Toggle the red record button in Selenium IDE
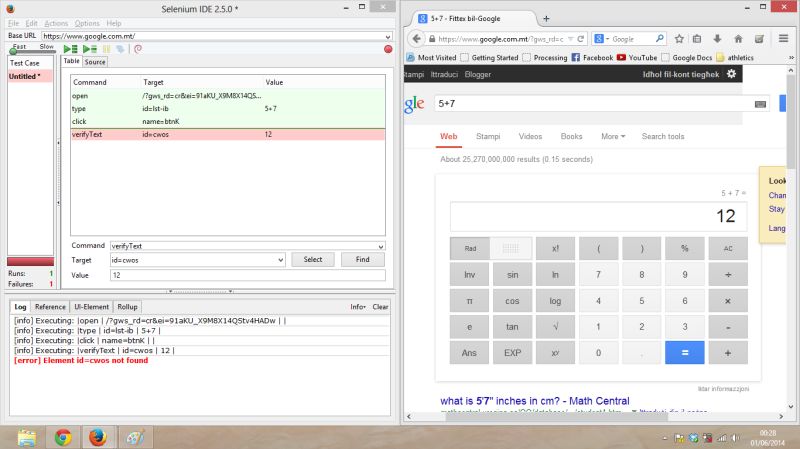This screenshot has height=449, width=800. point(388,49)
